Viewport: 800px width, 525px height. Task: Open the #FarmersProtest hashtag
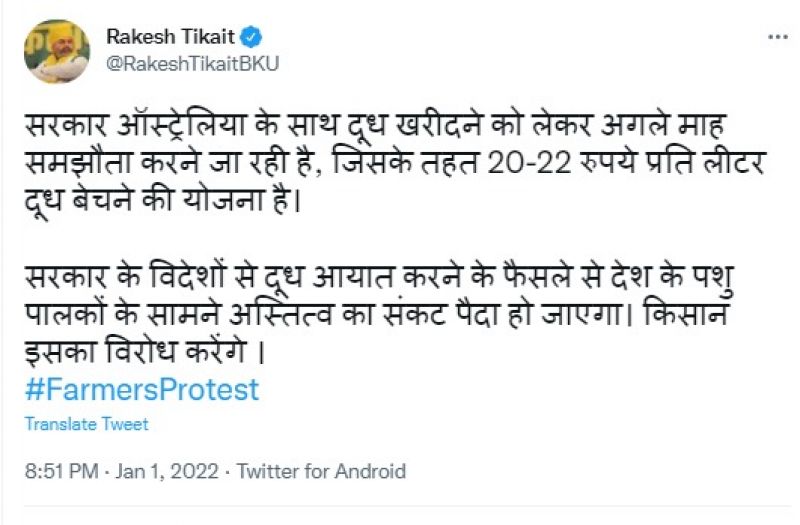pos(142,389)
